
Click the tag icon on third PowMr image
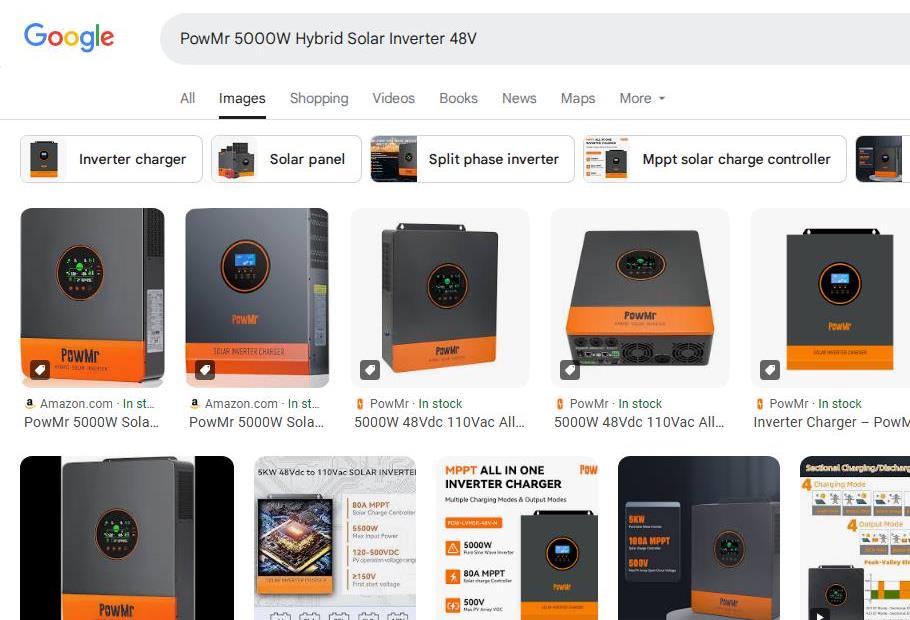point(370,370)
